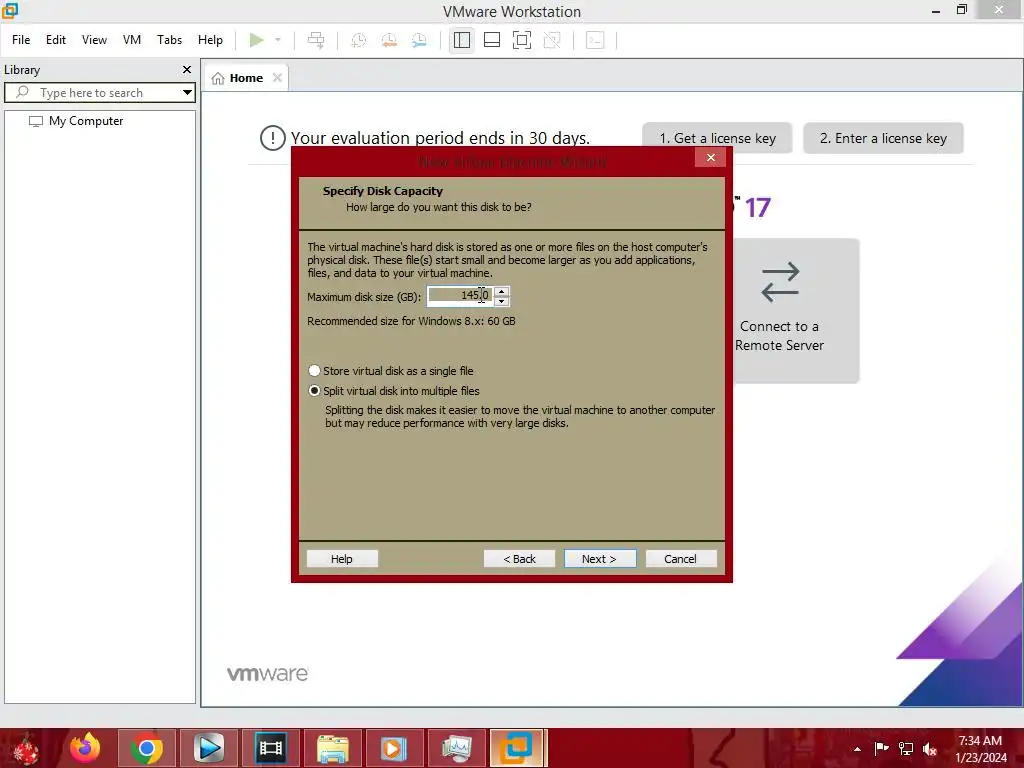Click the VMware Workstation title bar app icon
The image size is (1024, 768).
pyautogui.click(x=10, y=10)
